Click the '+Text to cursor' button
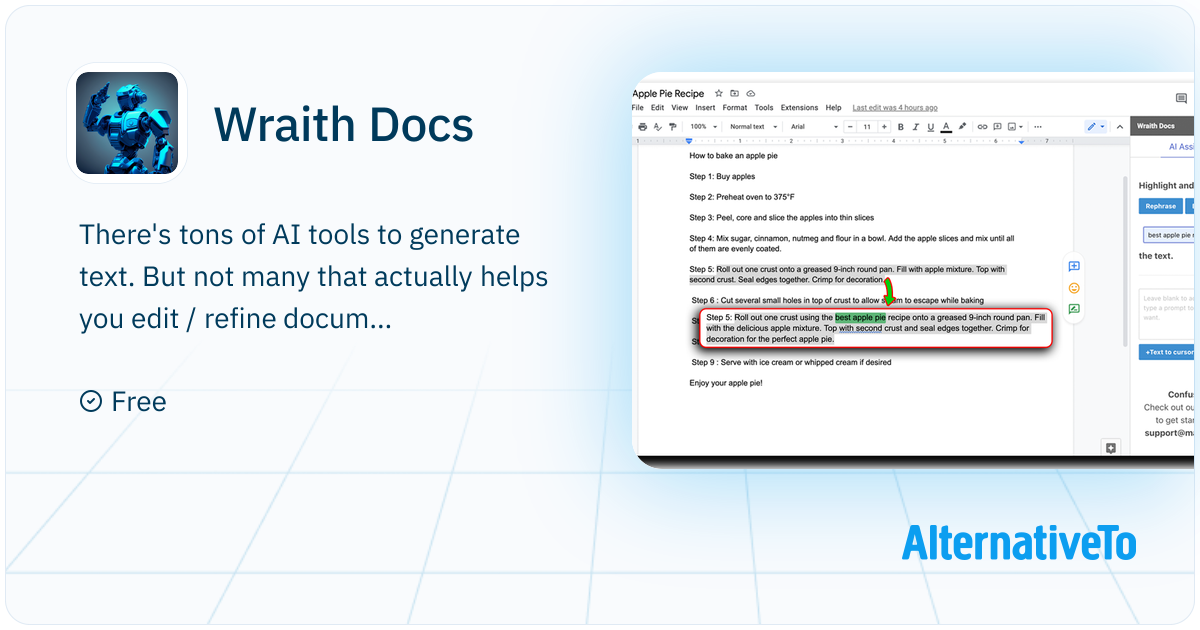The image size is (1200, 630). tap(1167, 352)
